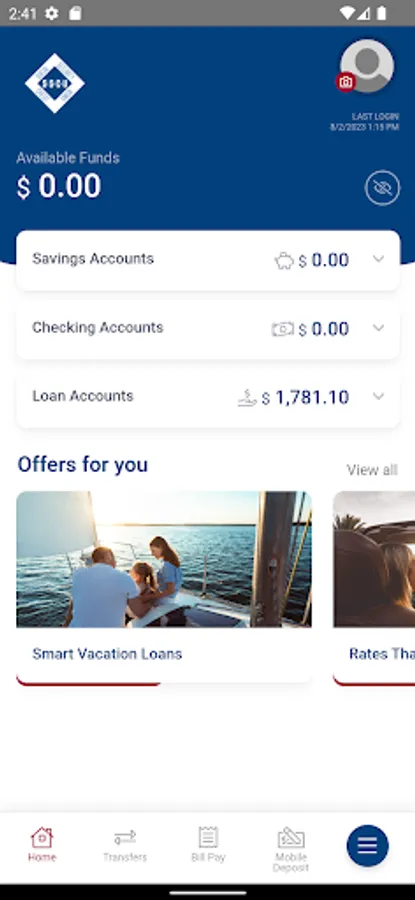
Task: Expand the Checking Accounts chevron
Action: (378, 328)
